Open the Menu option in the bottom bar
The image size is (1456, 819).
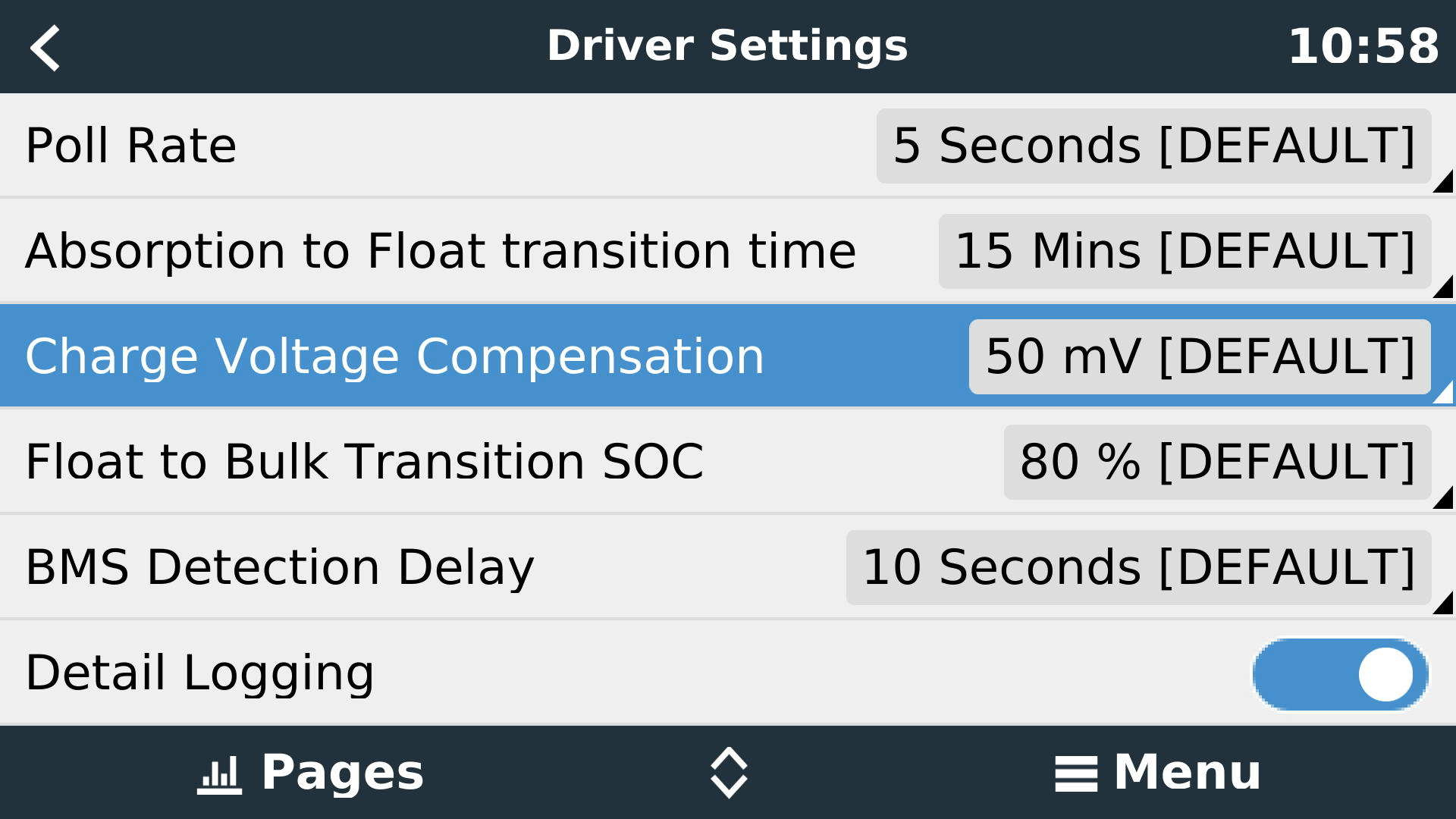[x=1157, y=773]
